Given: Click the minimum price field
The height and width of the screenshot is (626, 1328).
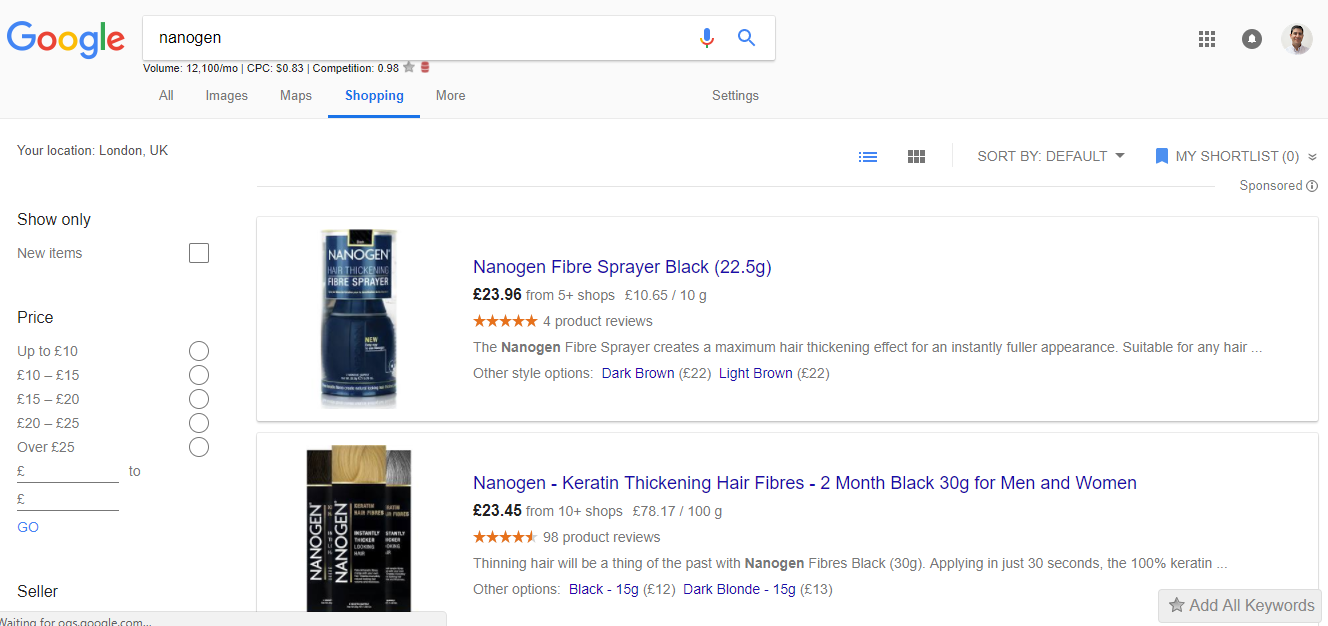Looking at the screenshot, I should coord(68,471).
